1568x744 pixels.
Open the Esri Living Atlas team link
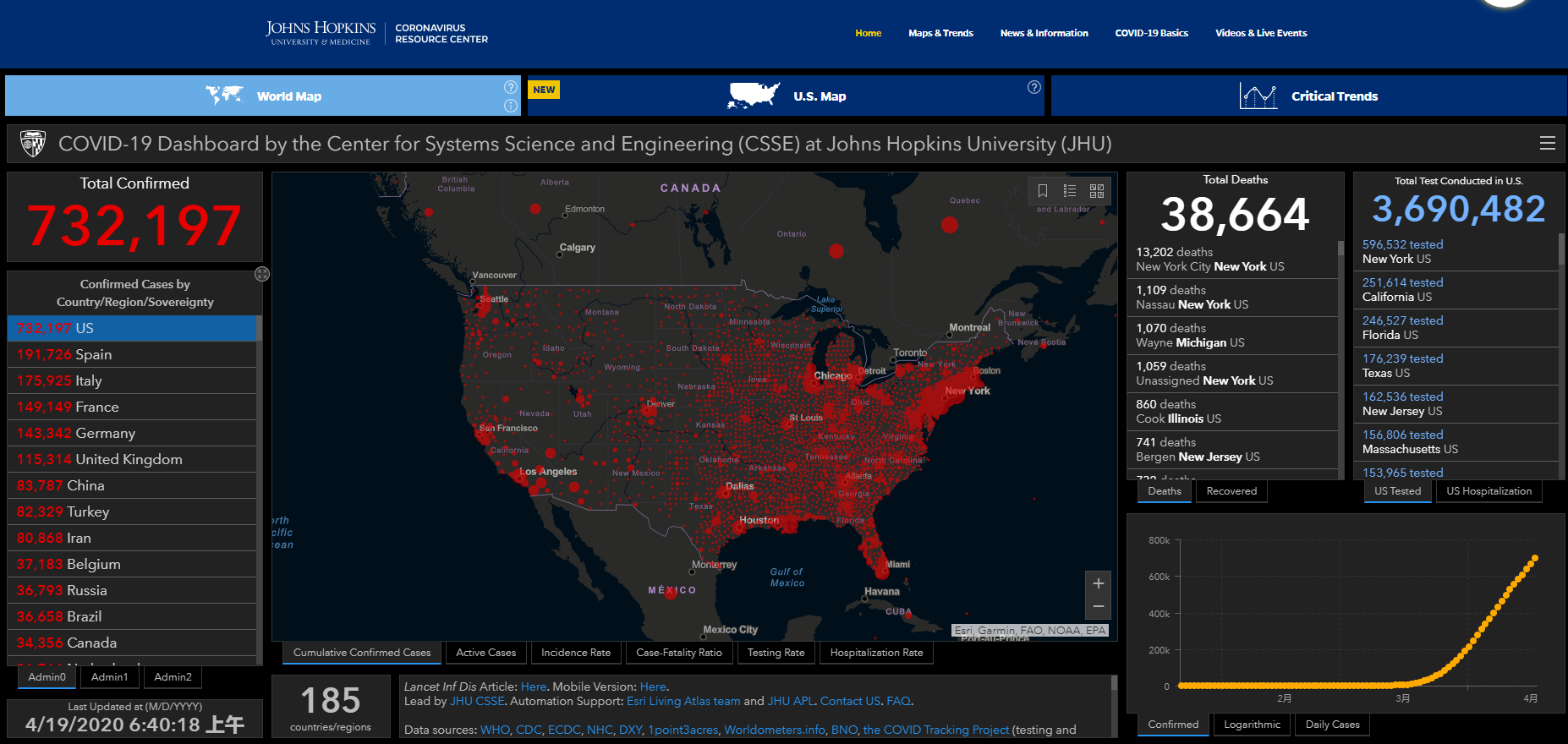click(683, 701)
